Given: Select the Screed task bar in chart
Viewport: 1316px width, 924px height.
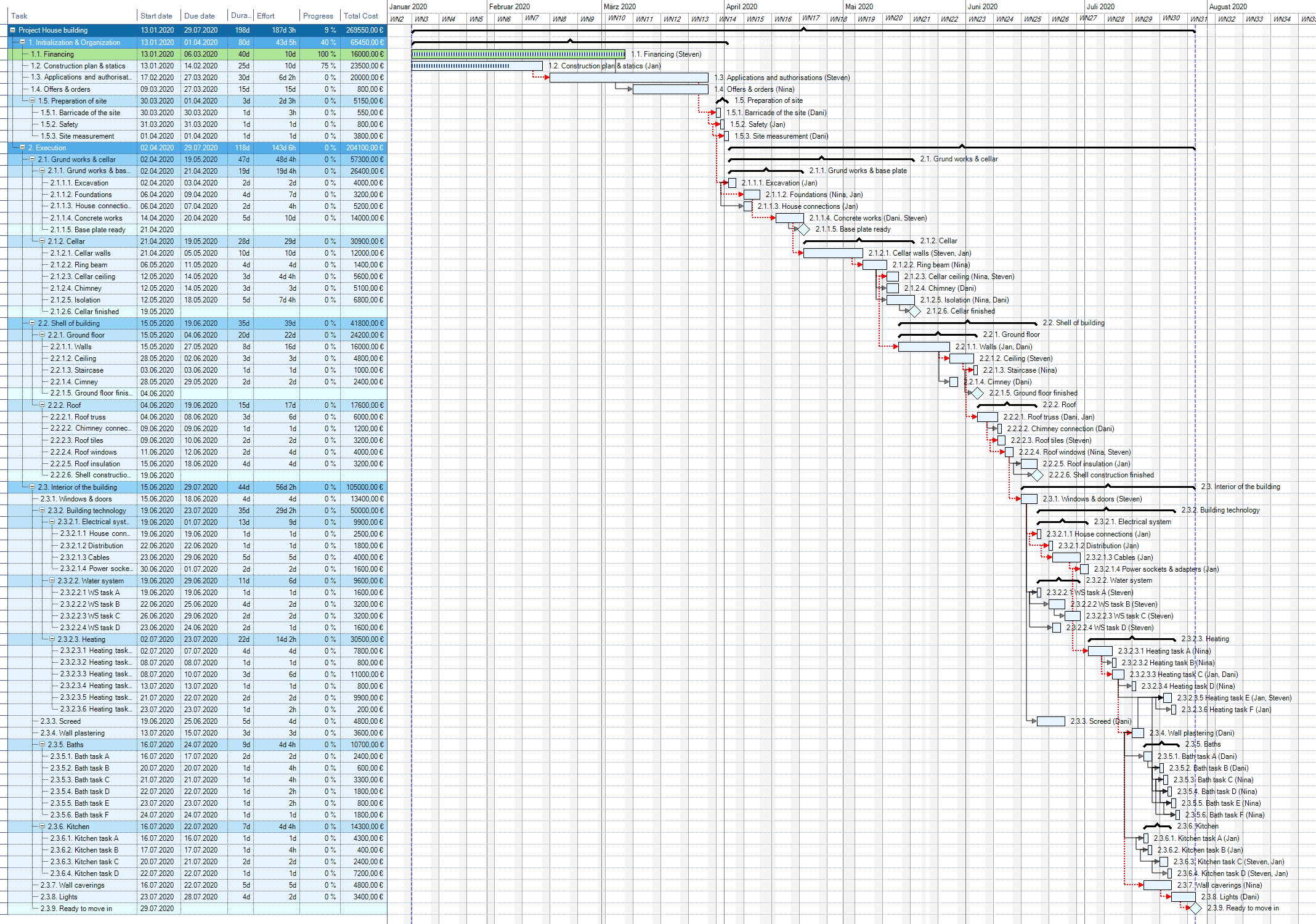Looking at the screenshot, I should [1050, 721].
